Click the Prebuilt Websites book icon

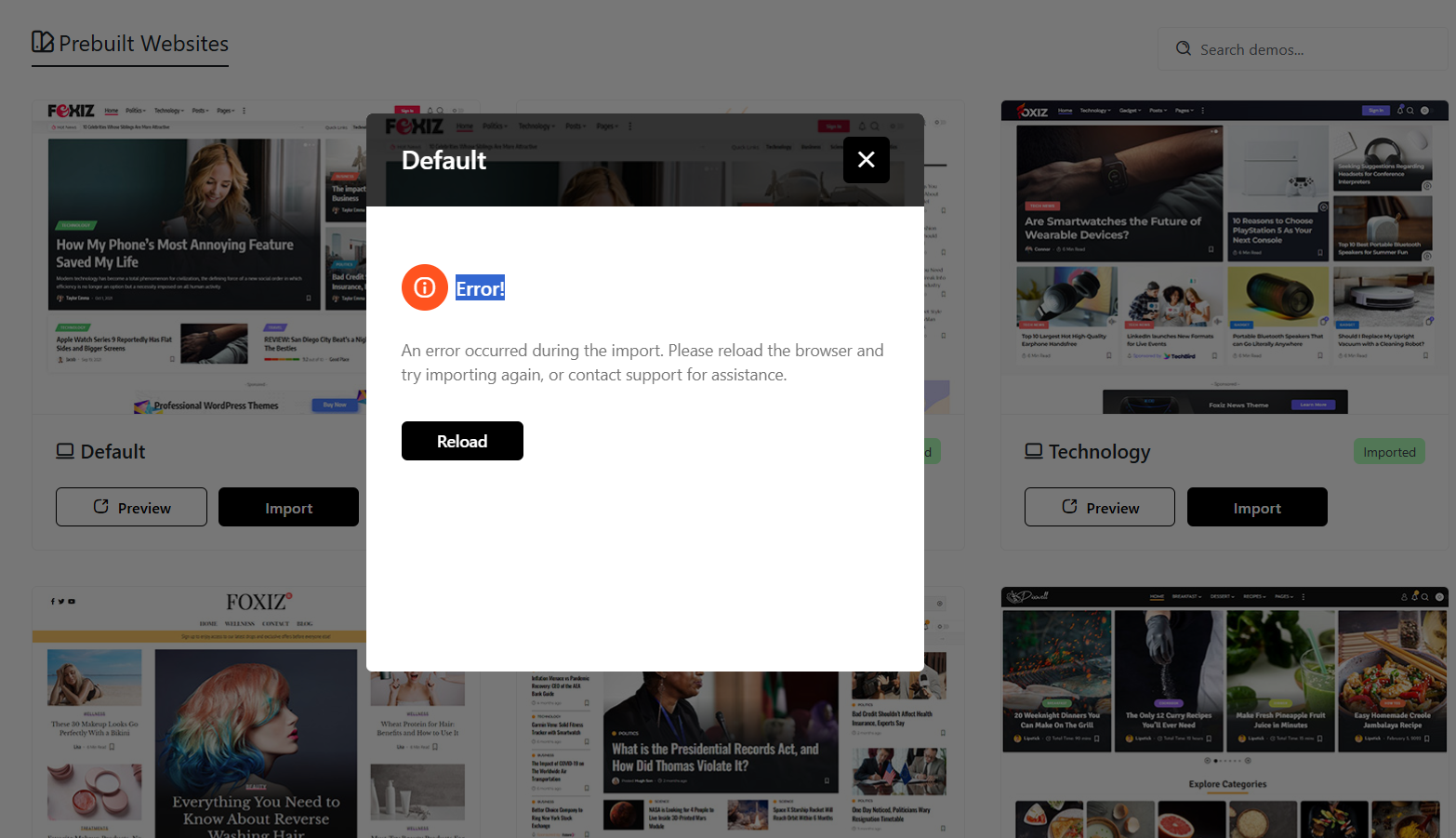(43, 42)
